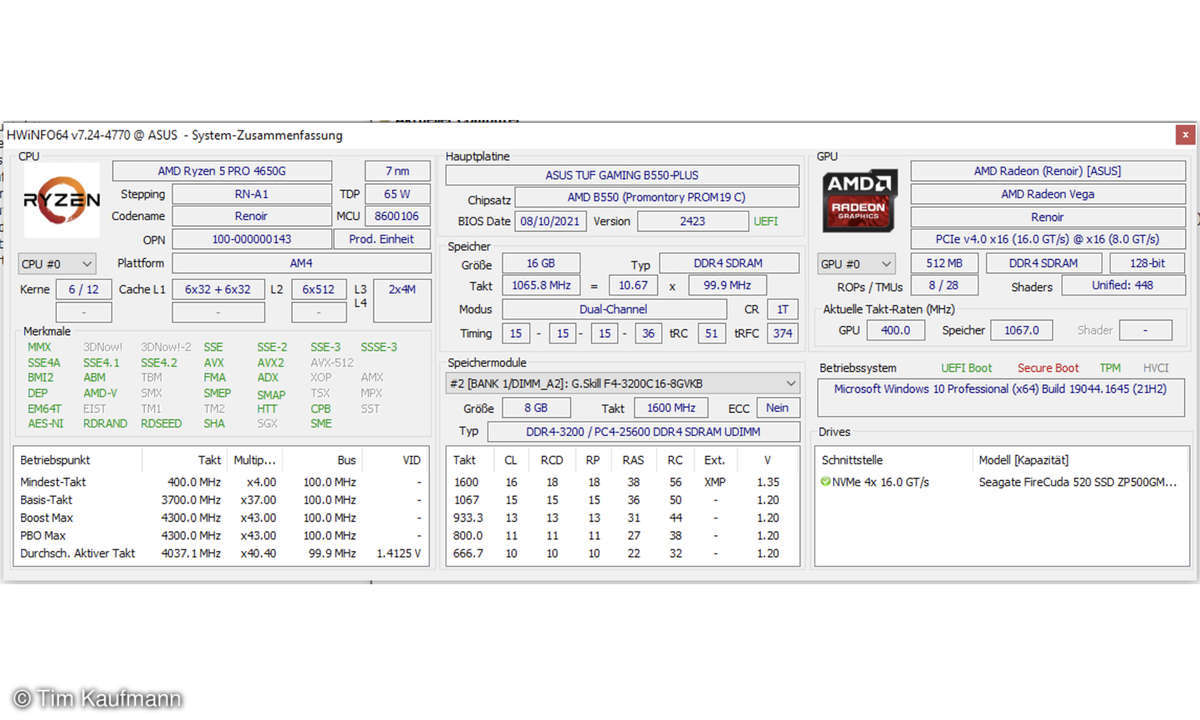Click the BIOS version 2423 field

(692, 221)
